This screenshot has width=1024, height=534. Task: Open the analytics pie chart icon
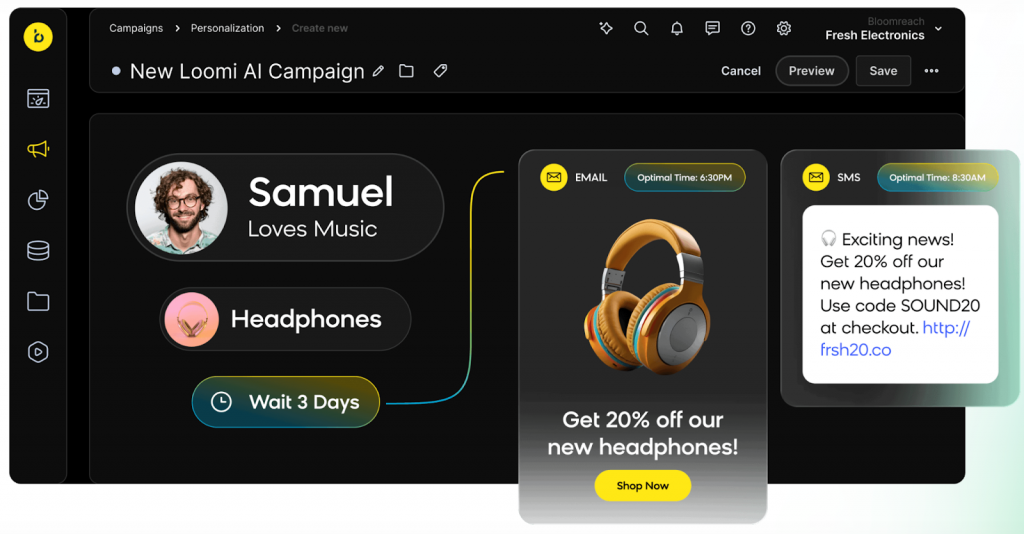(38, 200)
